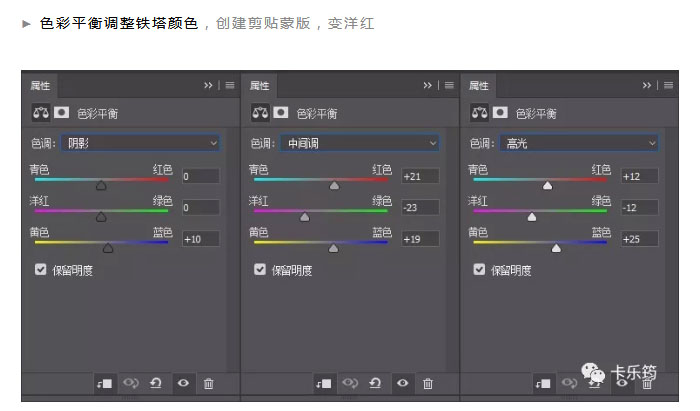The width and height of the screenshot is (700, 411).
Task: Click 青色-红色 slider handle in 高光 panel
Action: tap(548, 185)
